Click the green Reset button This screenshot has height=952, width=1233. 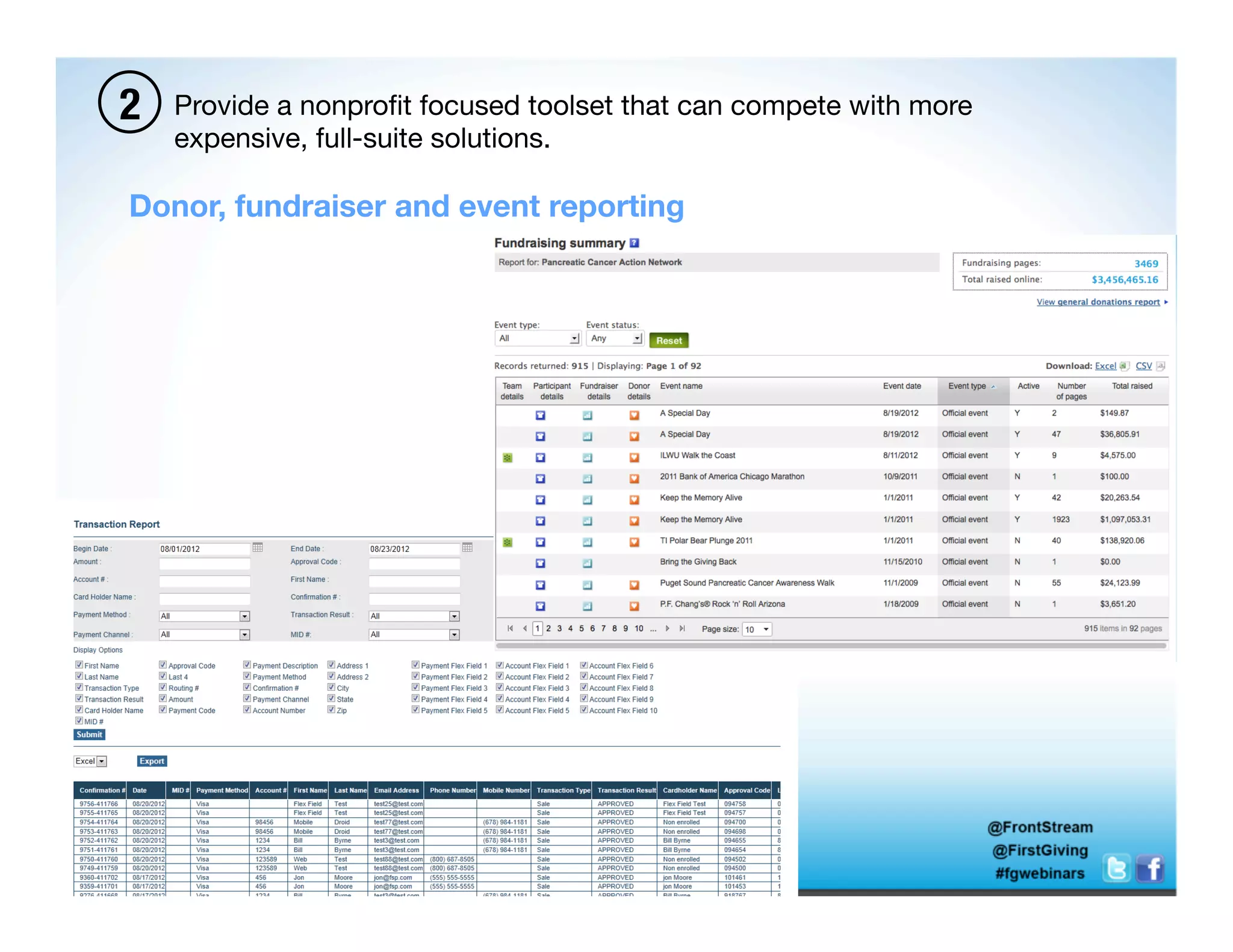pyautogui.click(x=669, y=341)
